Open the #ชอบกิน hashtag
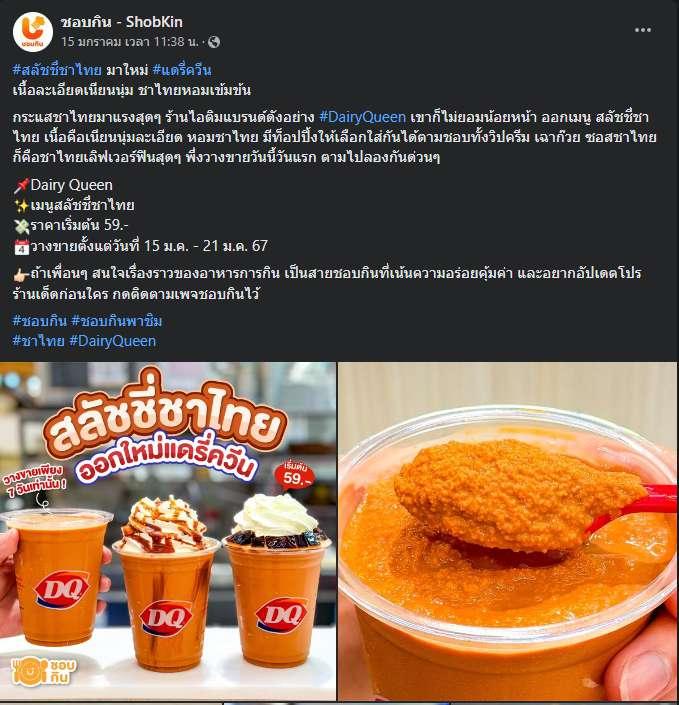This screenshot has height=705, width=679. click(x=40, y=321)
